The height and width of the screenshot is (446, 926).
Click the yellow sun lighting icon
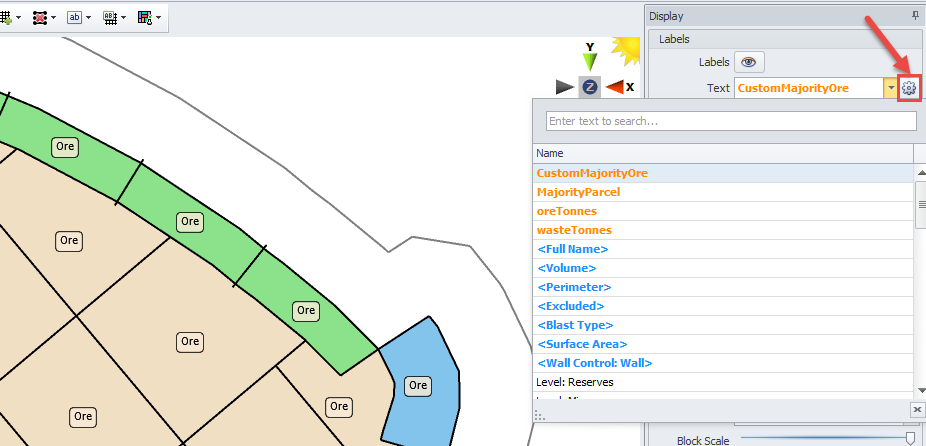[625, 50]
